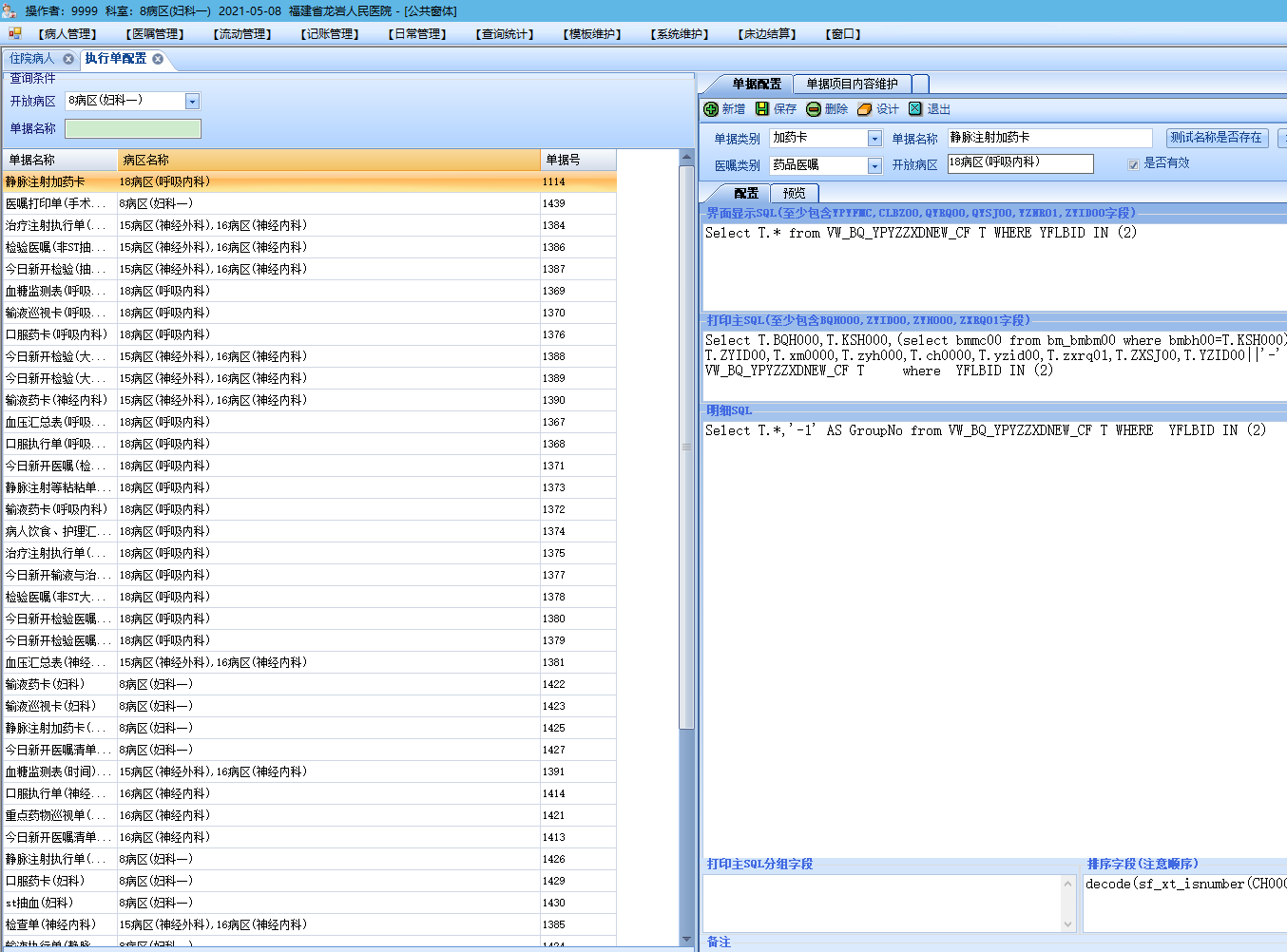Click the 测试名称是否存在 button

pyautogui.click(x=1216, y=138)
